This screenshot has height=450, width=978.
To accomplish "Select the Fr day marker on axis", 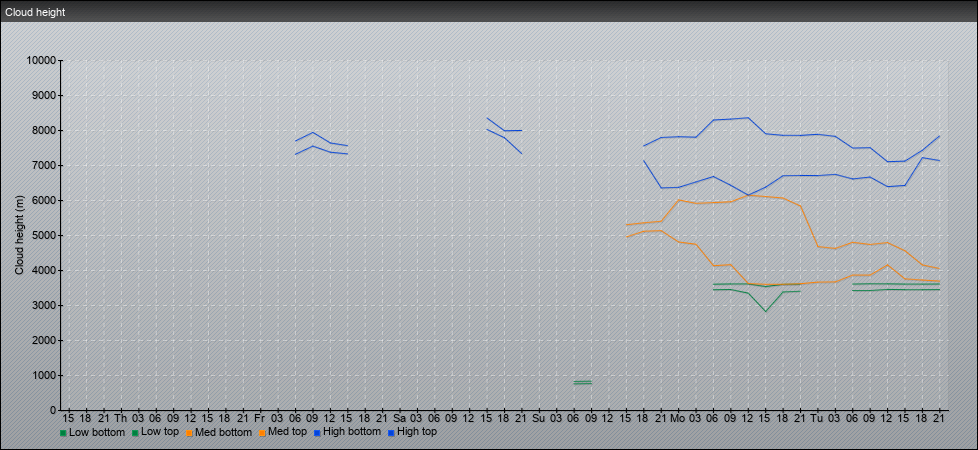I will coord(259,417).
